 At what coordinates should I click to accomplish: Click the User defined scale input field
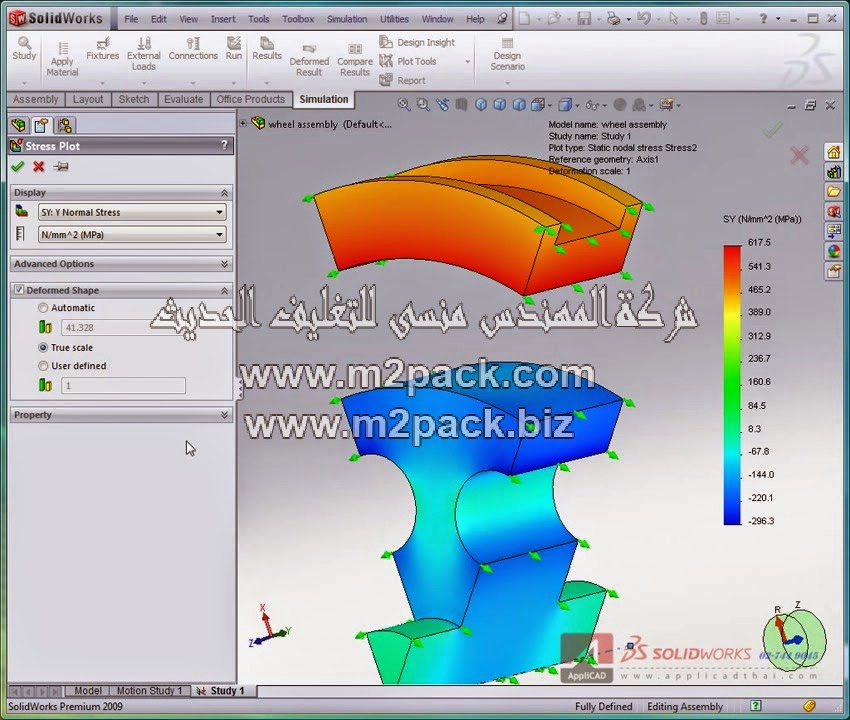(x=123, y=385)
